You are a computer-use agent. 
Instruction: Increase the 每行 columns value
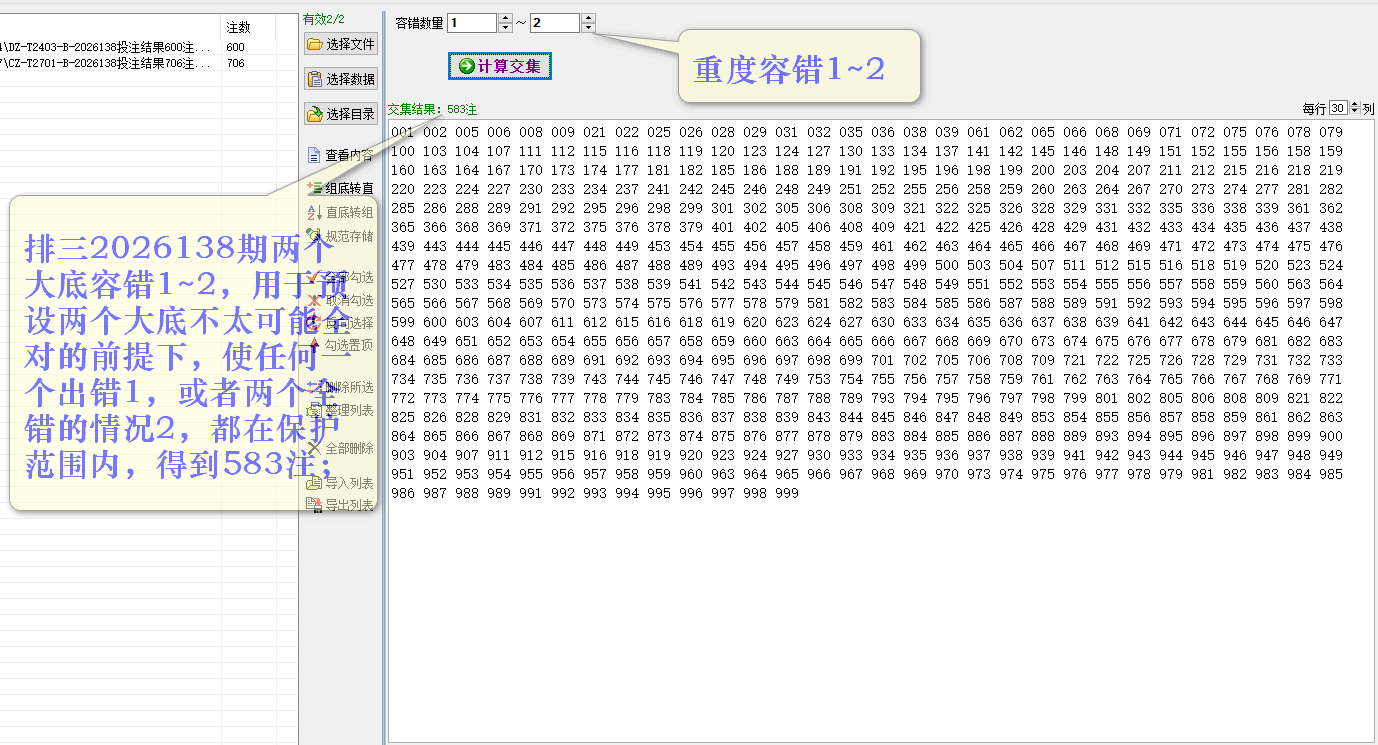[x=1355, y=104]
